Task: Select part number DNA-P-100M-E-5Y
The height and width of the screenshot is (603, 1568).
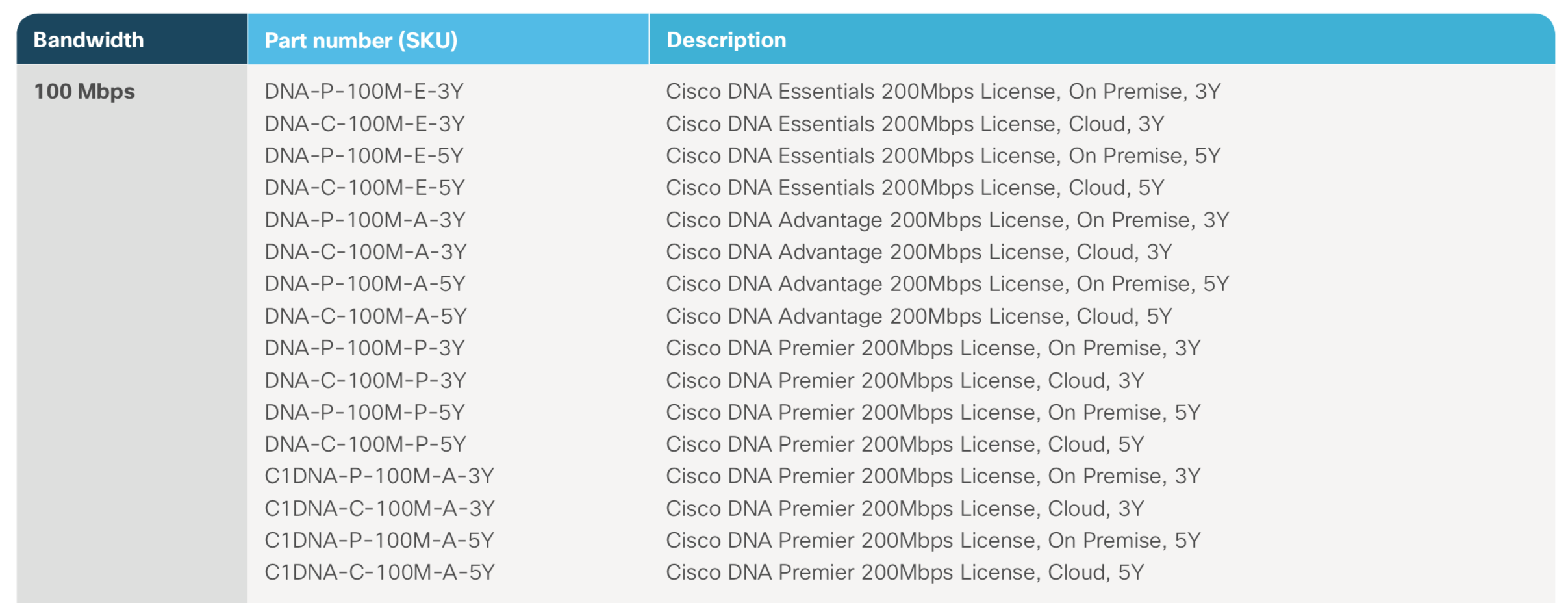Action: pos(364,156)
